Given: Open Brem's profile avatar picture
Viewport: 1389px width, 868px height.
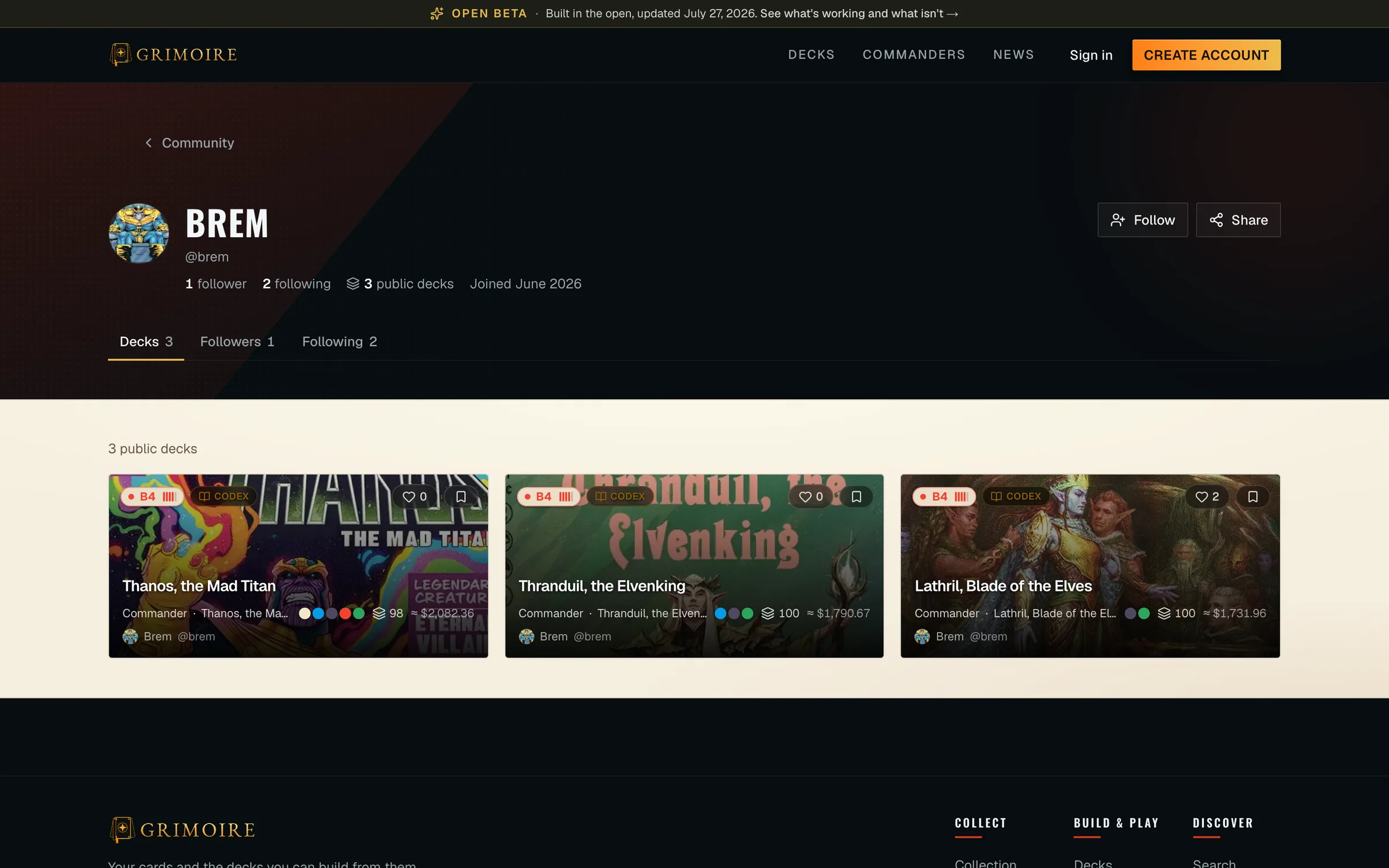Looking at the screenshot, I should [x=139, y=233].
